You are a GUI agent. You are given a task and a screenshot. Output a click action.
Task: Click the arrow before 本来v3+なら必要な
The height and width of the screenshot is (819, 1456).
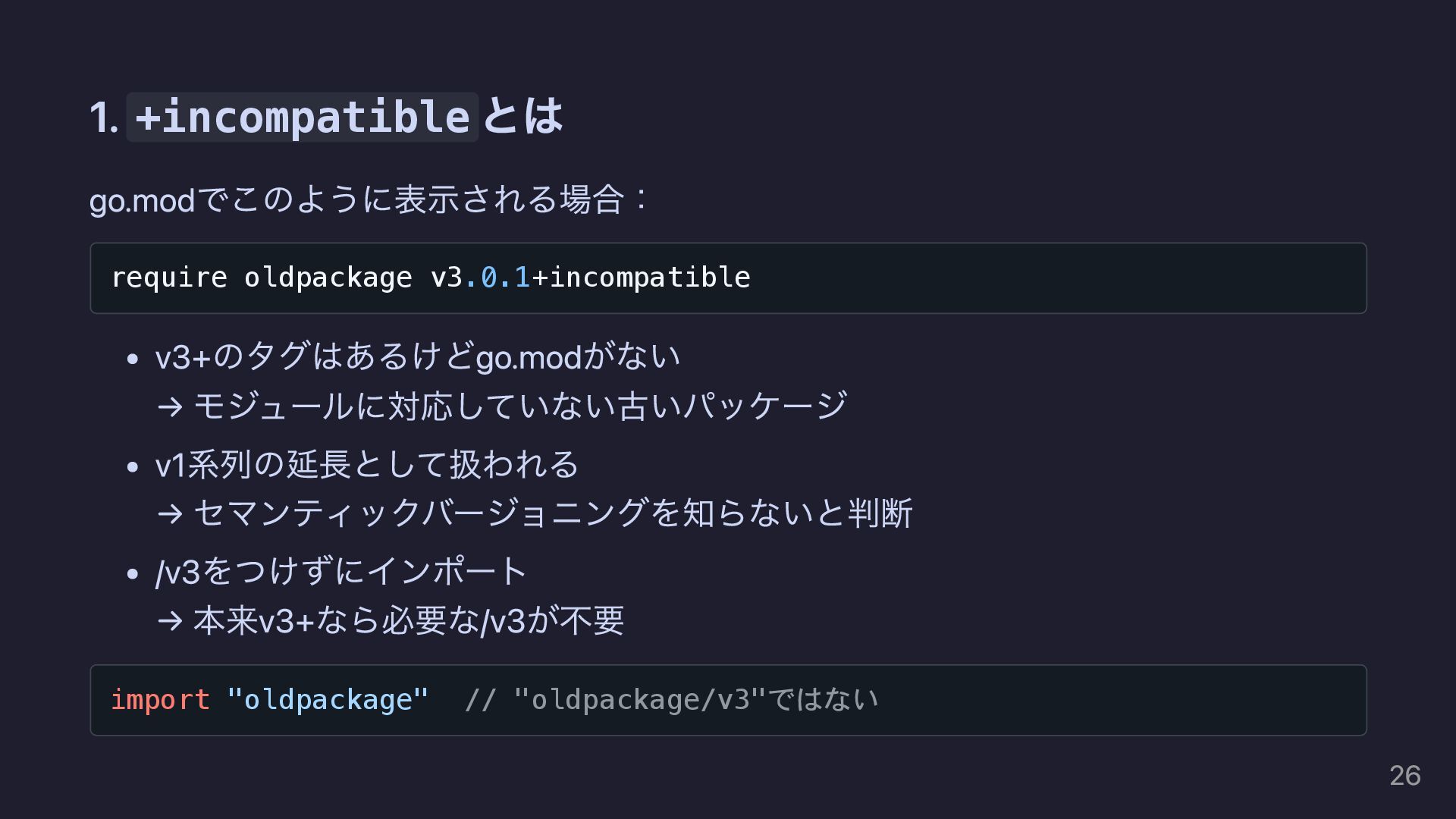pyautogui.click(x=170, y=621)
